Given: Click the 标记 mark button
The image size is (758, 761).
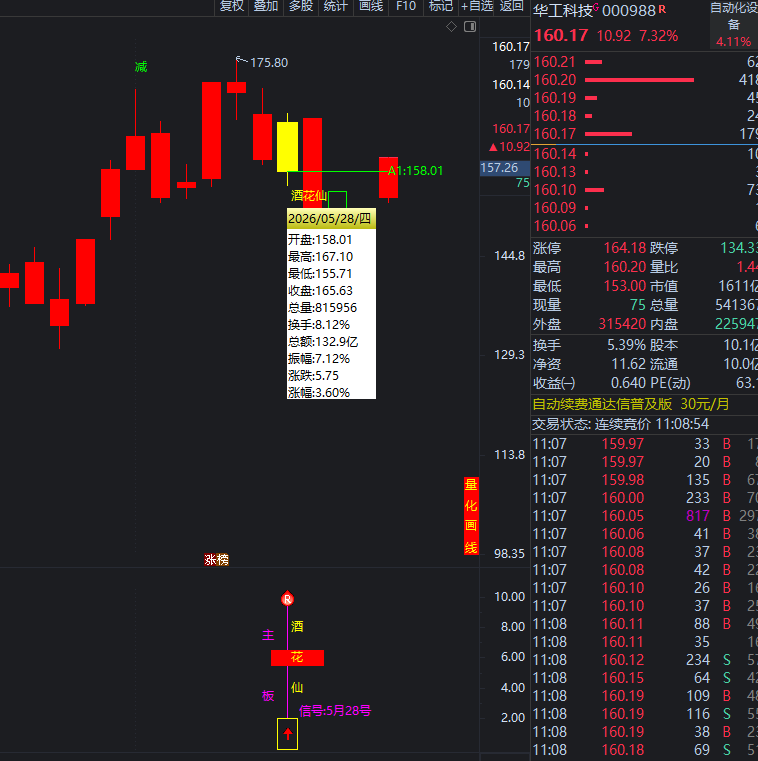Looking at the screenshot, I should [x=441, y=6].
